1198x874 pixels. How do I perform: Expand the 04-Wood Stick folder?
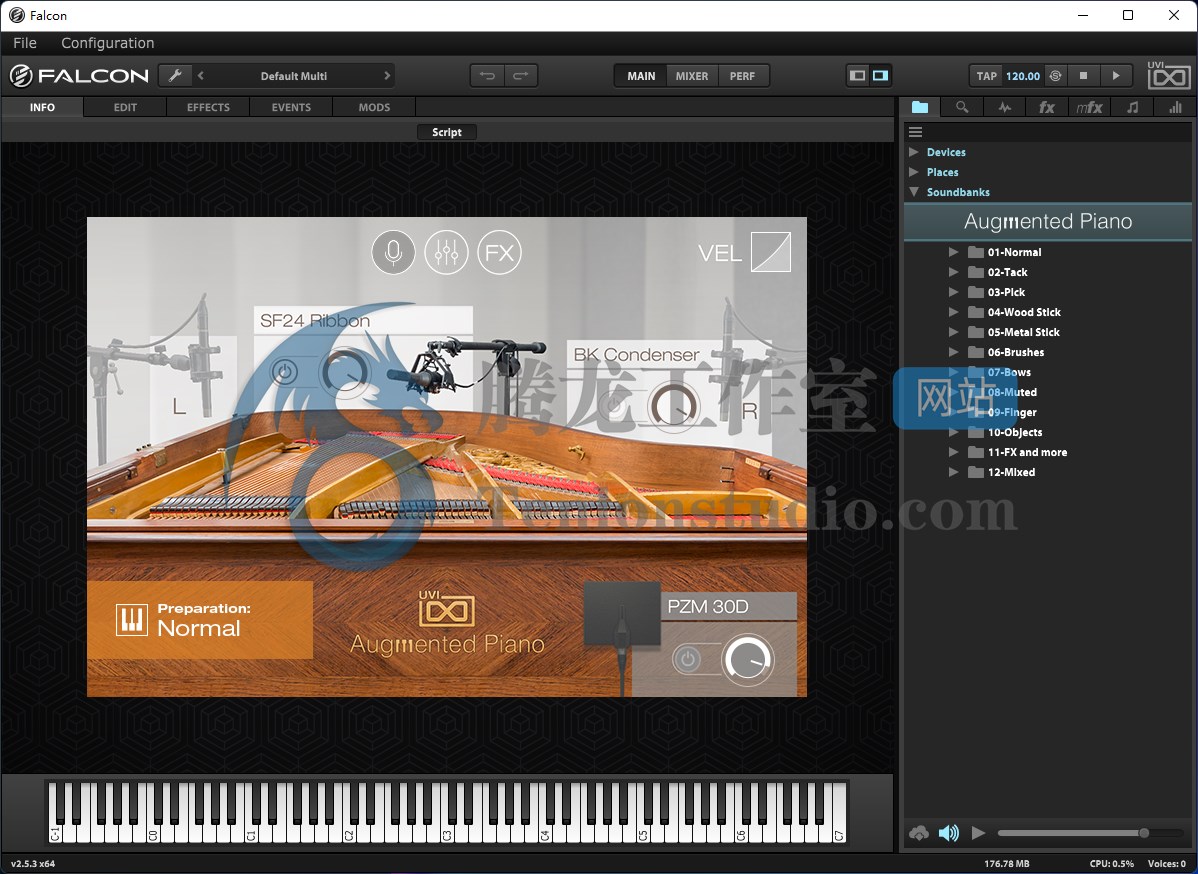pos(954,312)
